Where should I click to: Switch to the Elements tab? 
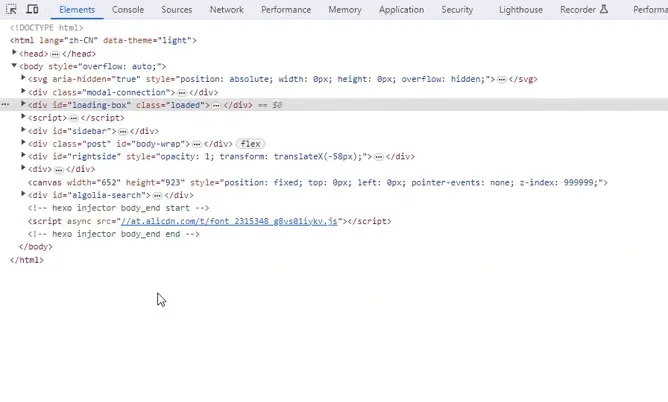point(77,9)
